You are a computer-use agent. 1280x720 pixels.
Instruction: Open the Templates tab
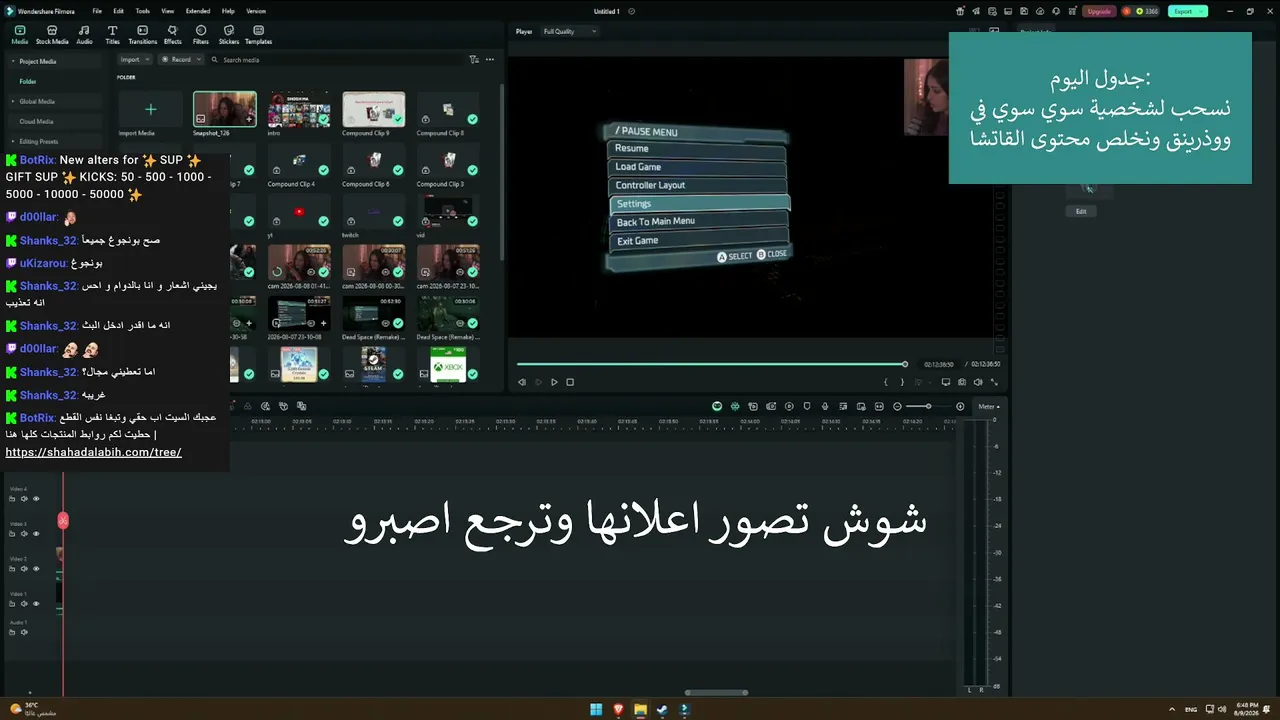[x=258, y=35]
